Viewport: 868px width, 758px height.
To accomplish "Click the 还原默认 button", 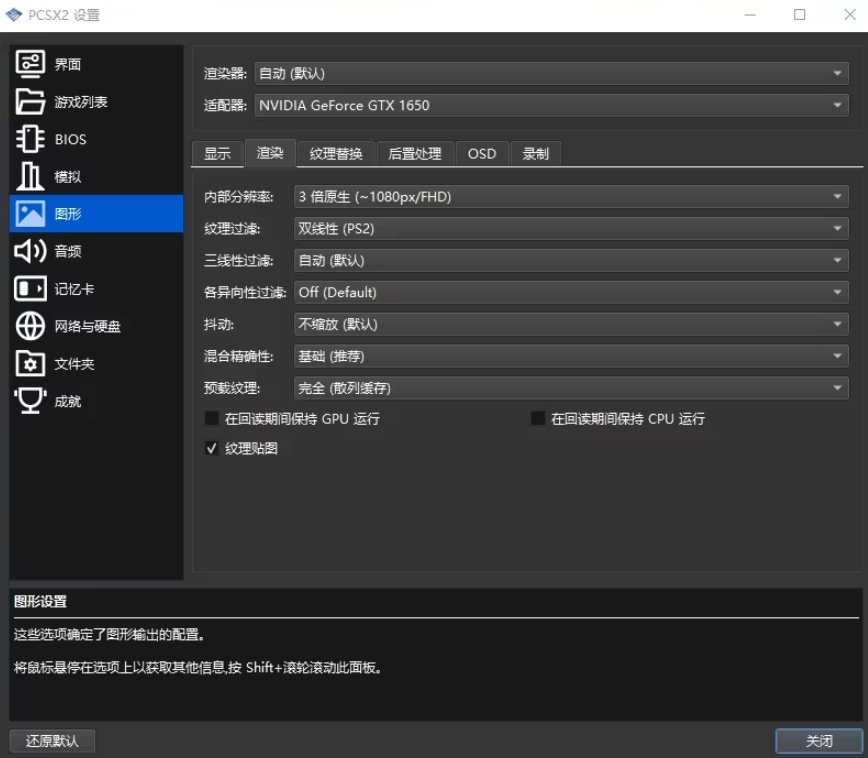I will [x=52, y=741].
